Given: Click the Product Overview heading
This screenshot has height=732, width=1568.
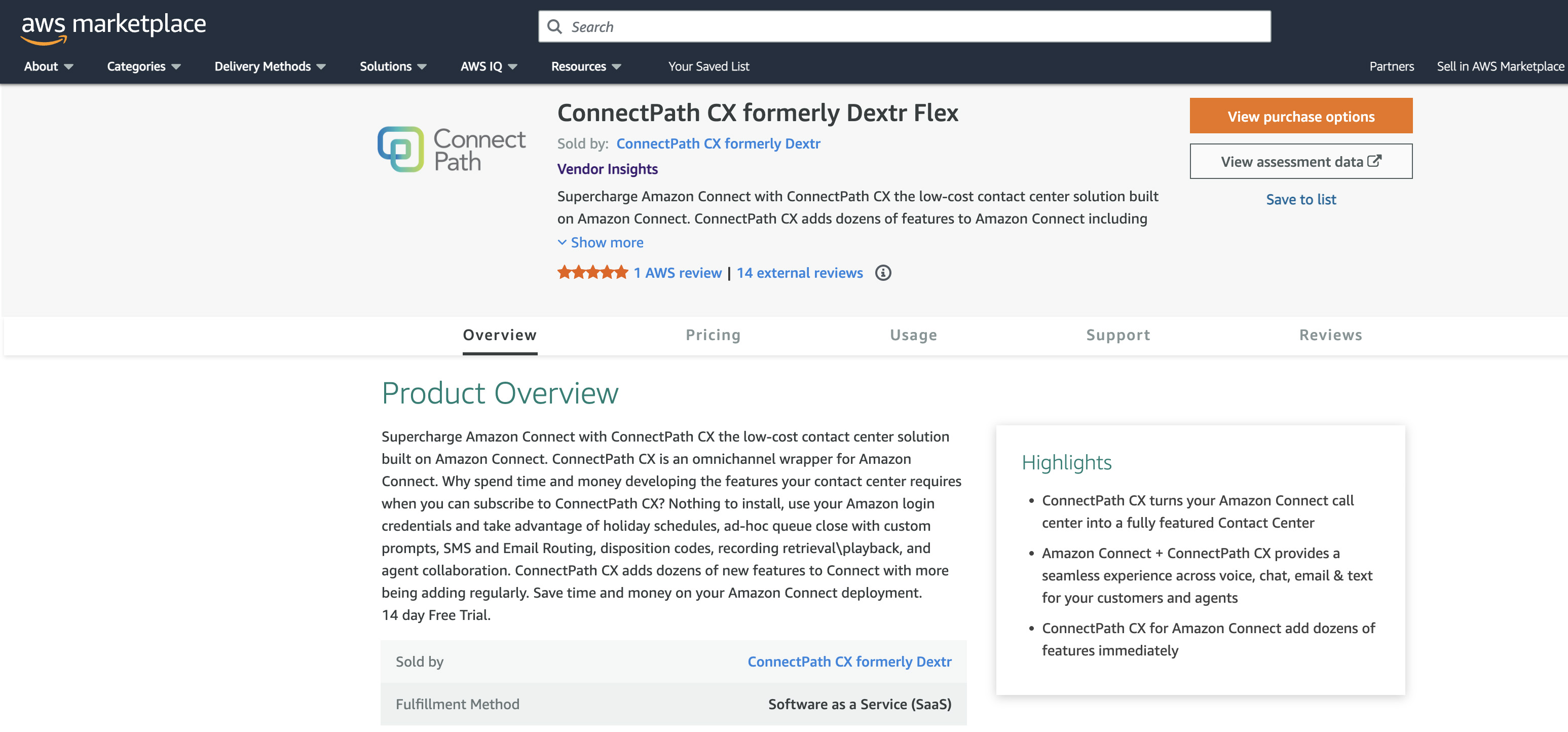Looking at the screenshot, I should point(500,393).
